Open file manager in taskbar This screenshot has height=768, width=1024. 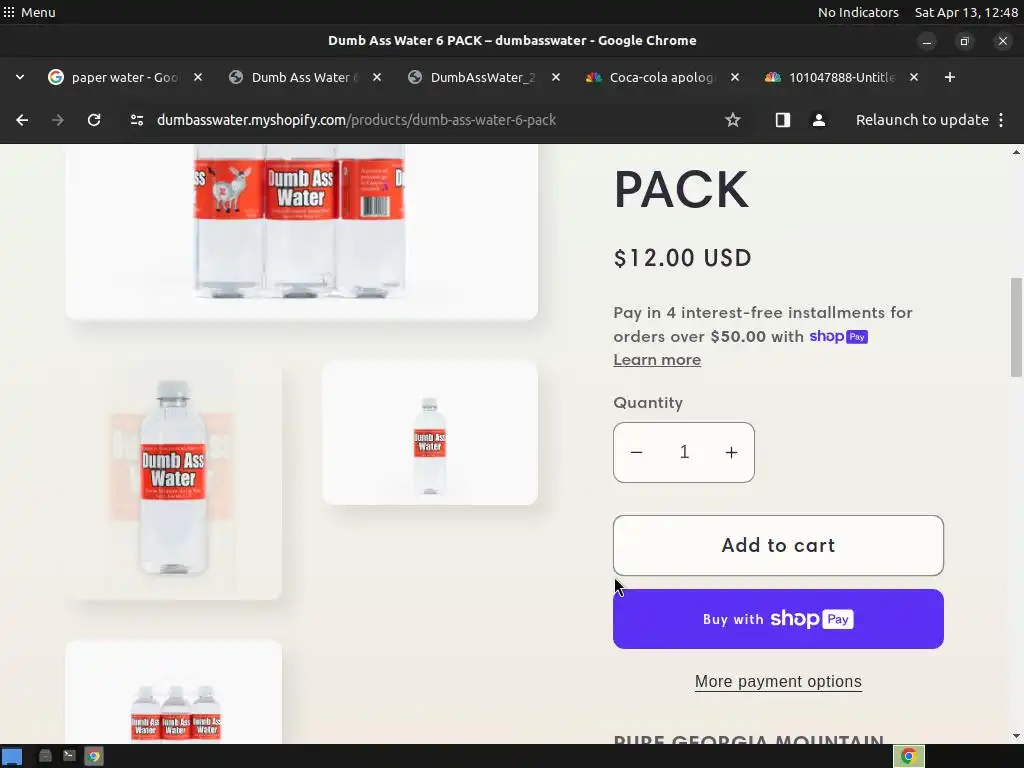45,756
